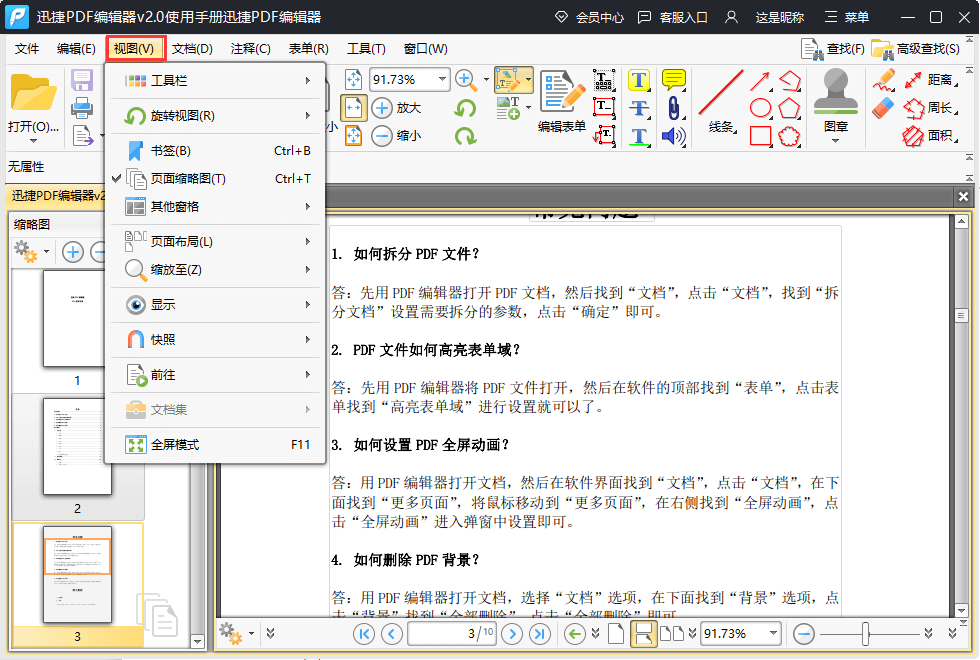Click the eraser tool icon
This screenshot has width=980, height=660.
tap(883, 107)
